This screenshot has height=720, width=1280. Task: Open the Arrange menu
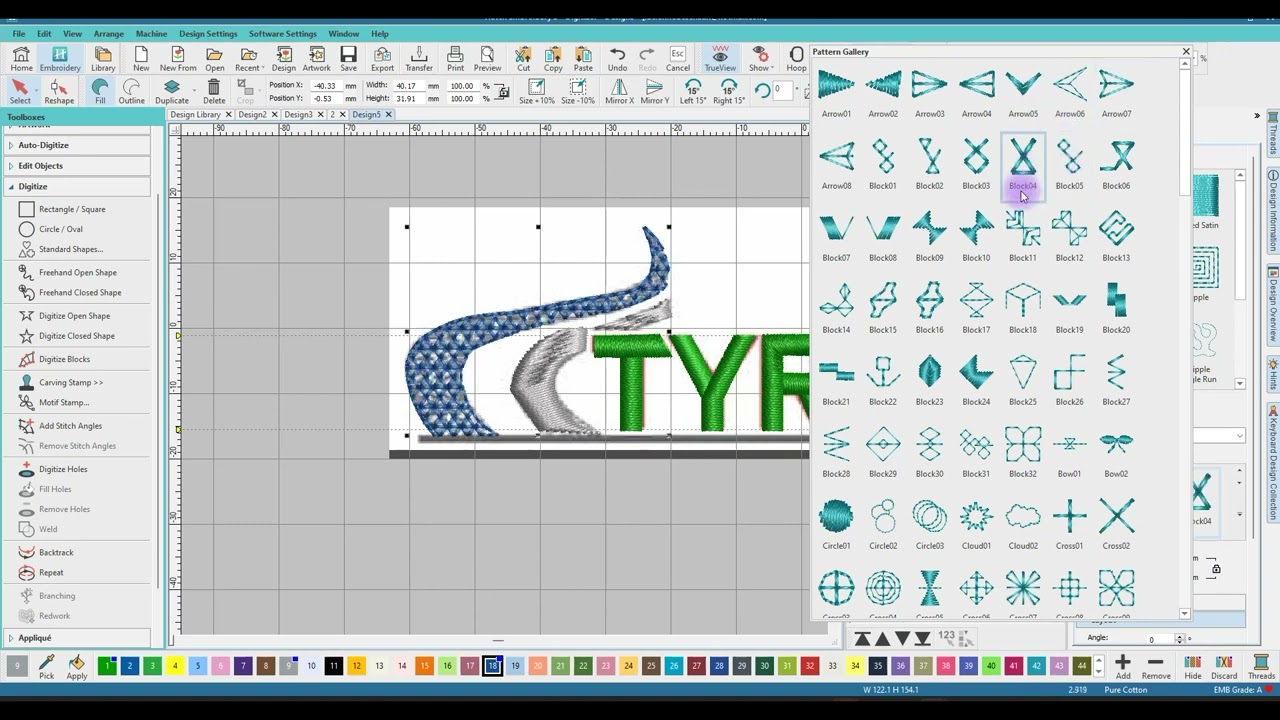pos(108,34)
